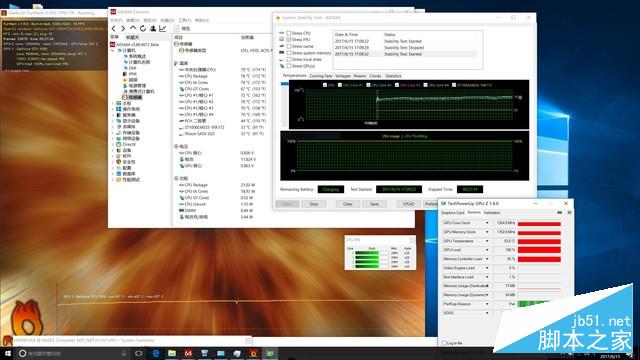Open GPU-Z hamburger menu icon
Screen dimensions: 640x360
(x=569, y=212)
